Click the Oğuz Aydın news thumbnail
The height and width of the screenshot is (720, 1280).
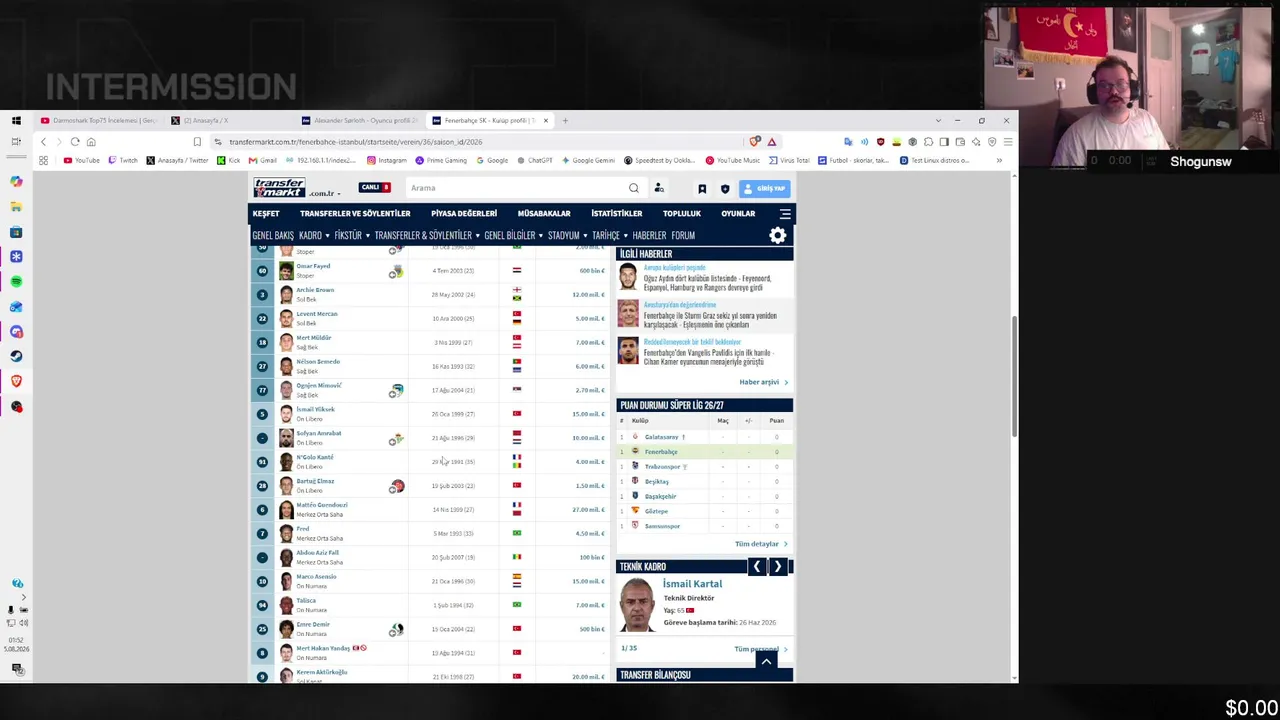628,277
